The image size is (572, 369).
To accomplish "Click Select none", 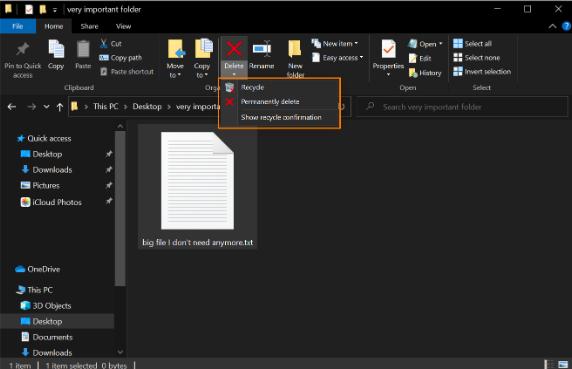I will pyautogui.click(x=476, y=58).
